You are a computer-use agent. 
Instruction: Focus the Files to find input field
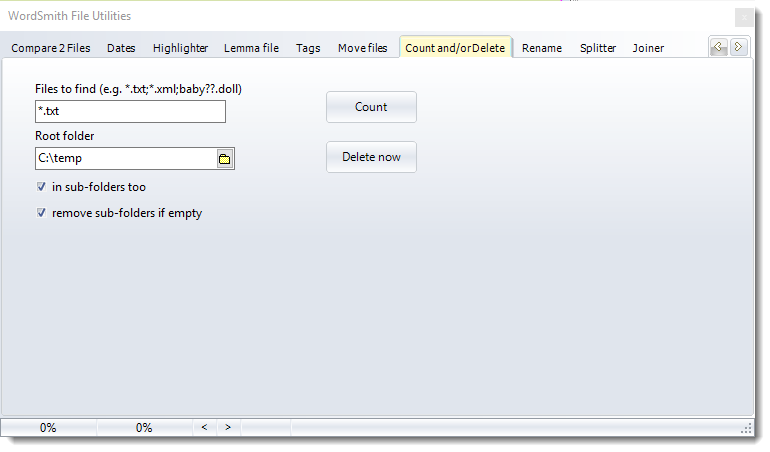[x=131, y=112]
